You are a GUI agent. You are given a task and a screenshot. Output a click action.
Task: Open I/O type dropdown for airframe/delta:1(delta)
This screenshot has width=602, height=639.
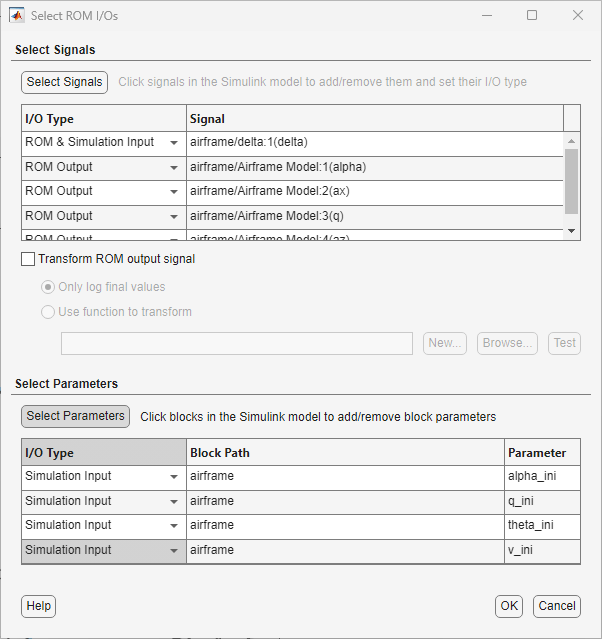click(x=174, y=143)
